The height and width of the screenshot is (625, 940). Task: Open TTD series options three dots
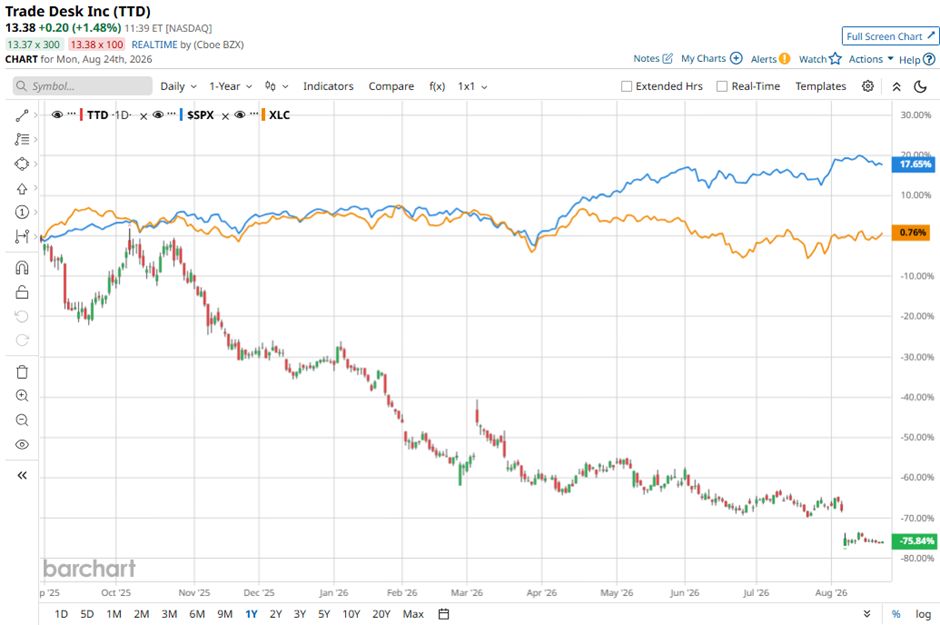click(x=71, y=113)
